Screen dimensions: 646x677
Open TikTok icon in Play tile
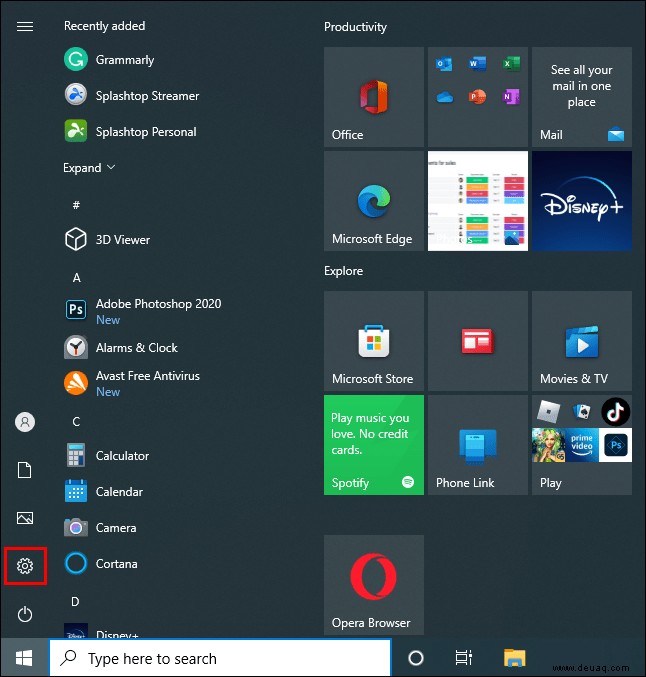[615, 412]
